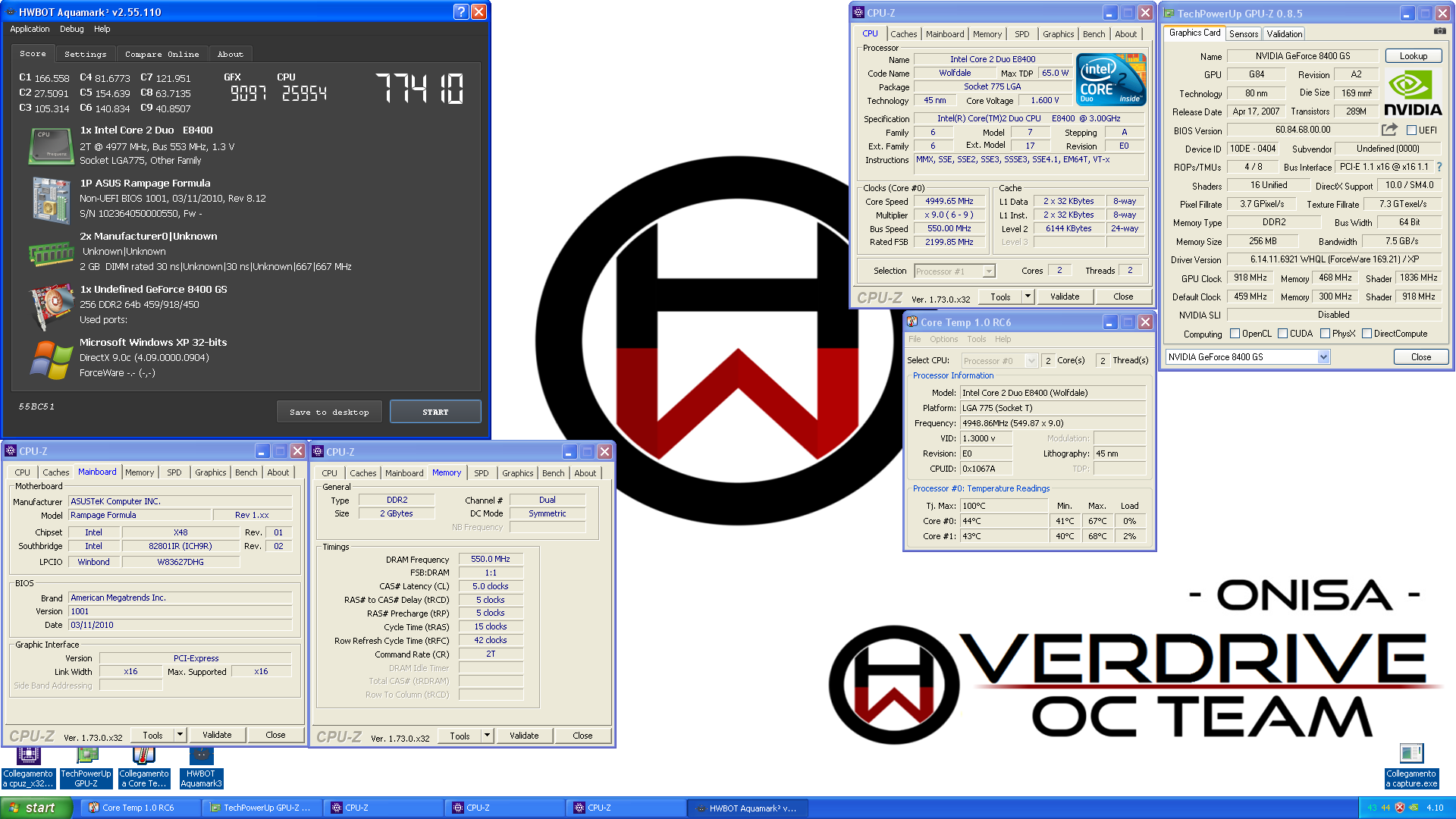Open capture.exe desktop shortcut
The image size is (1456, 819).
(1411, 767)
